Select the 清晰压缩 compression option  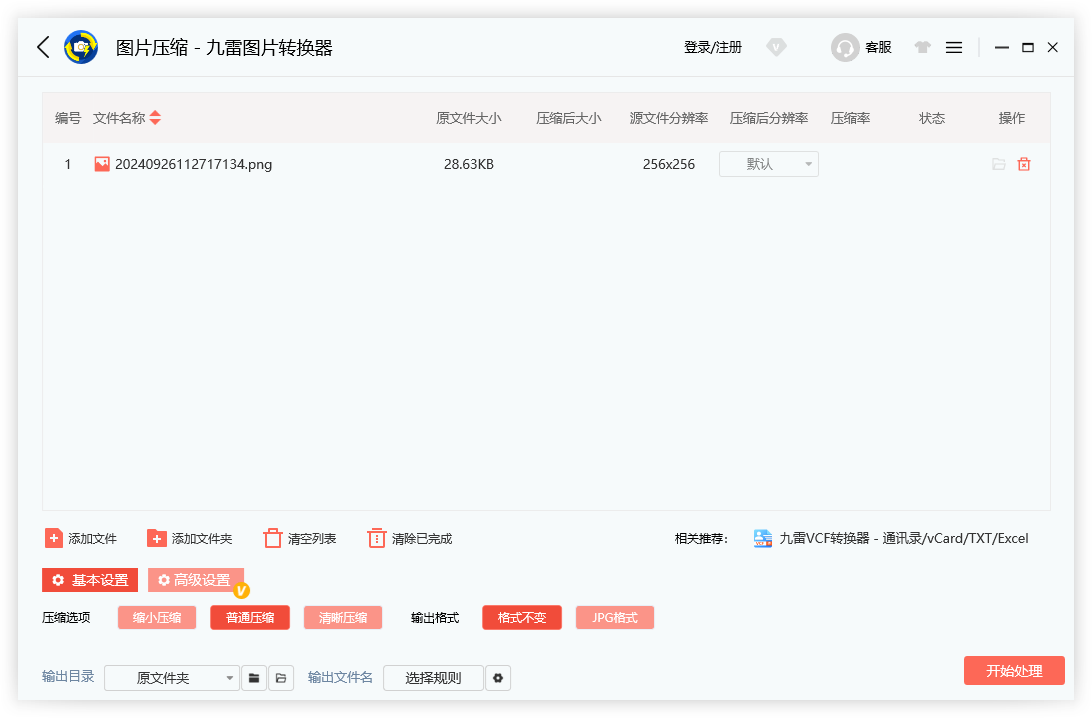click(x=343, y=617)
